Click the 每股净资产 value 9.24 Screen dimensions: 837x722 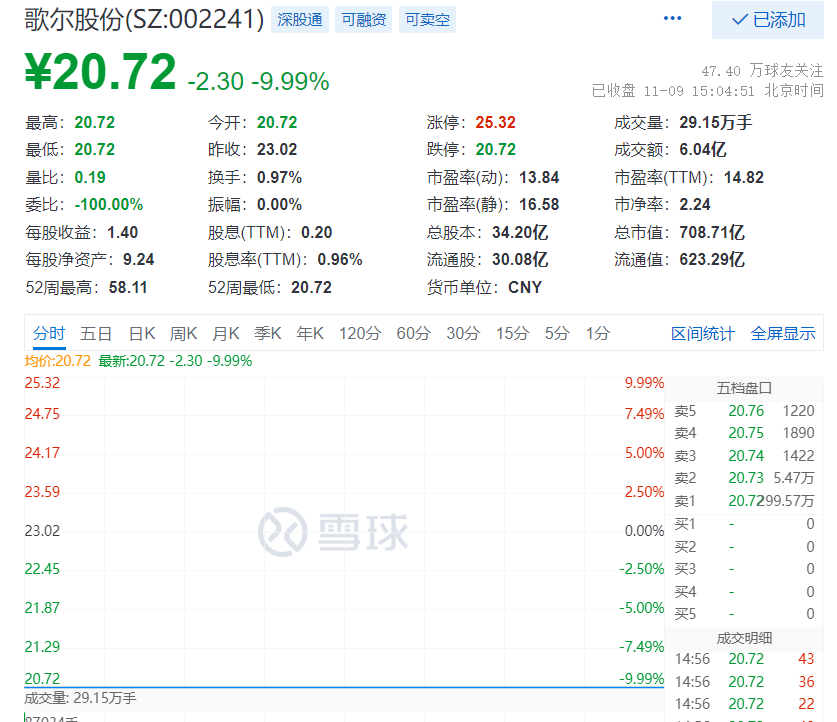tap(138, 259)
